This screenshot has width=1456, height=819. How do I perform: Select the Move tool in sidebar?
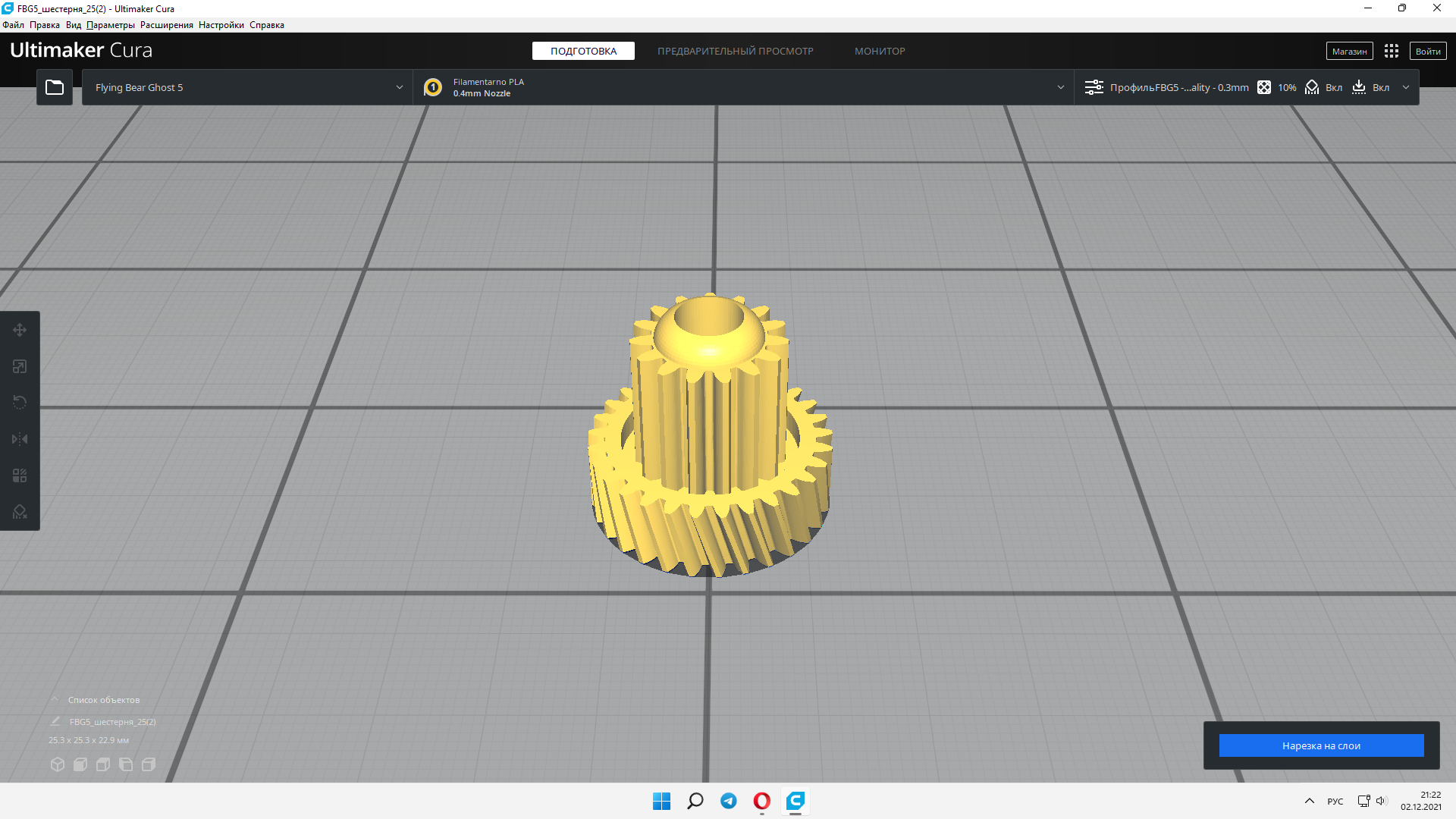20,329
